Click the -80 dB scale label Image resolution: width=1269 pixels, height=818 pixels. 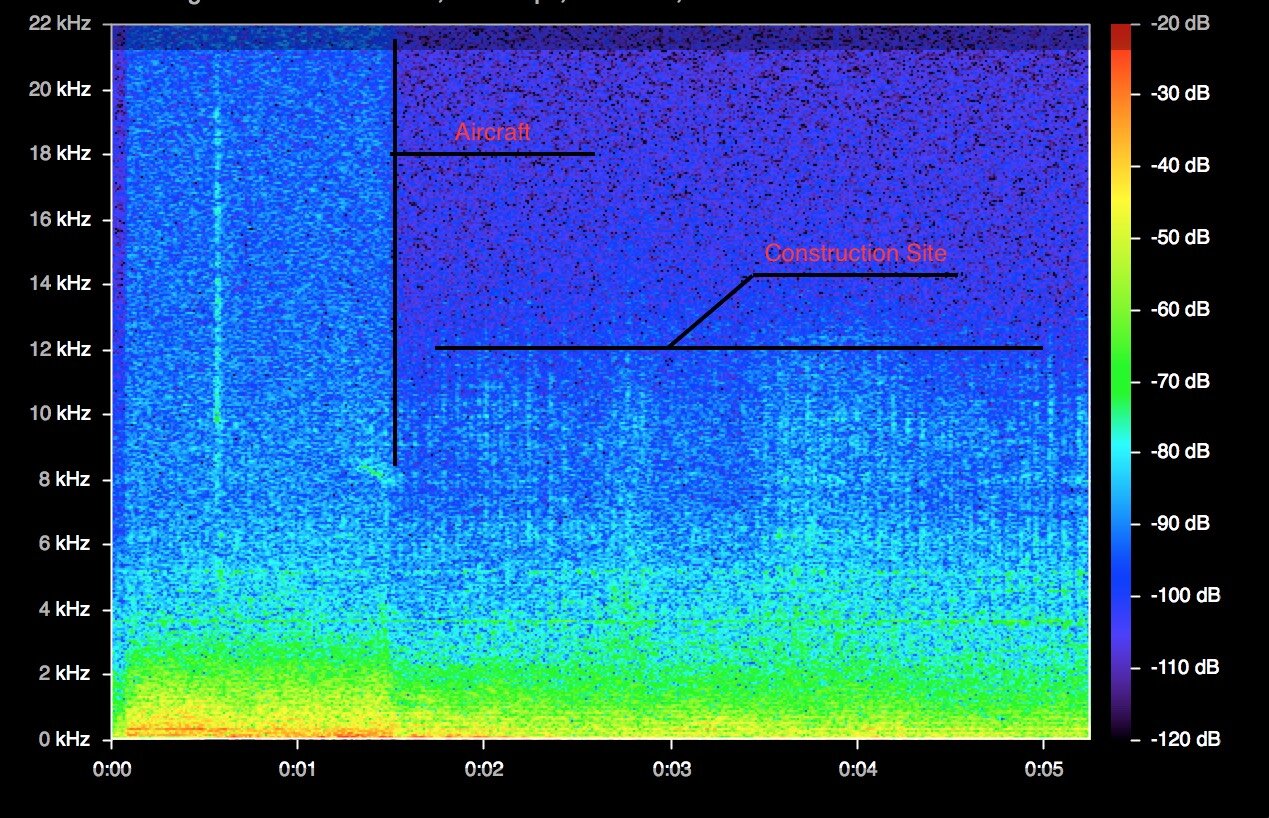(1182, 452)
